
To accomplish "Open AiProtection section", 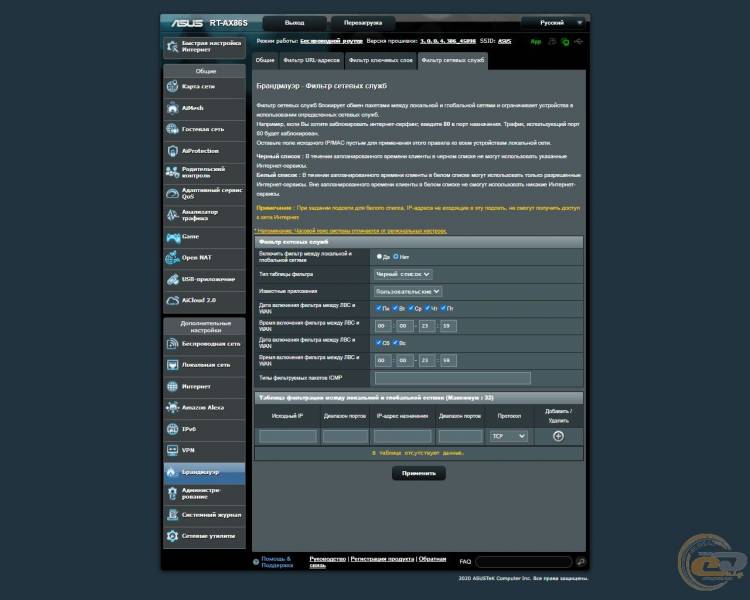I will [x=204, y=151].
